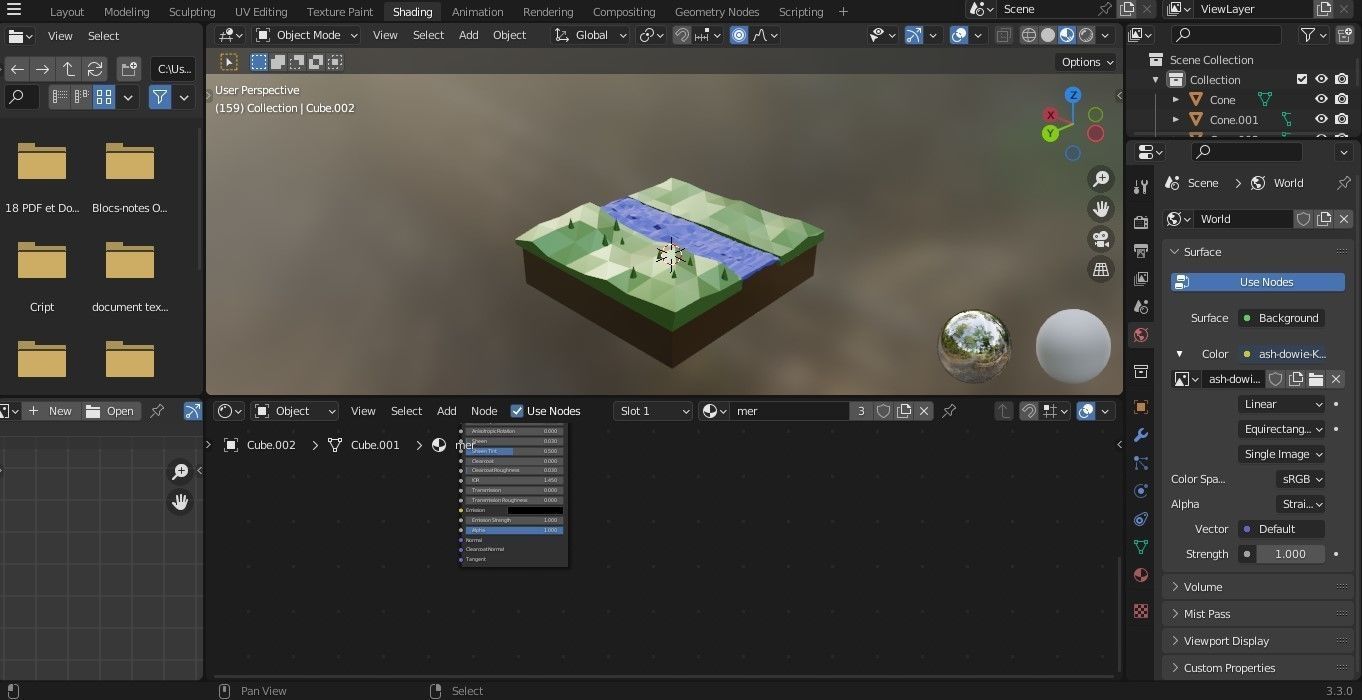
Task: Open the Slot 1 material slot dropdown
Action: [653, 411]
